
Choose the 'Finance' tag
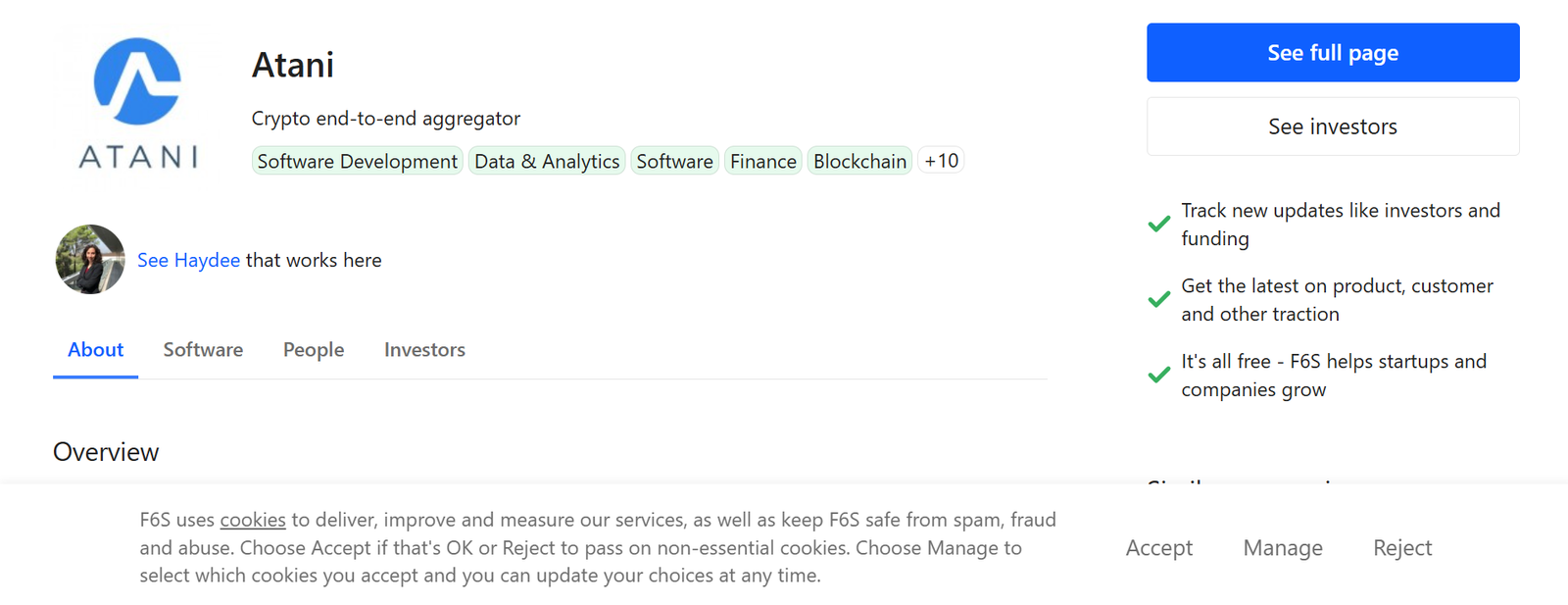coord(762,161)
